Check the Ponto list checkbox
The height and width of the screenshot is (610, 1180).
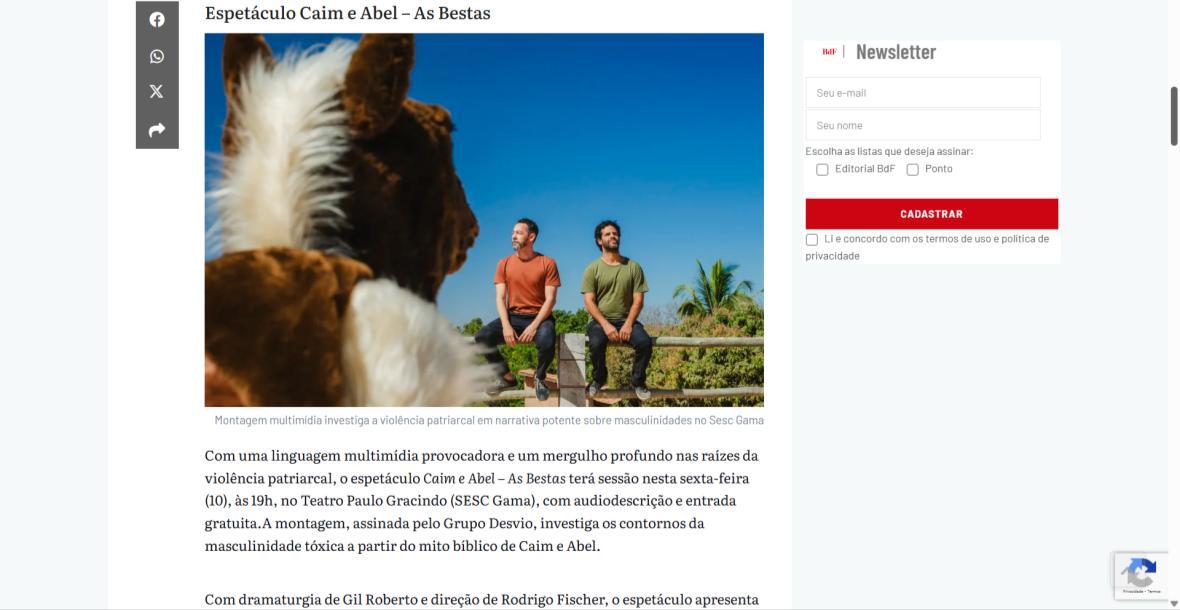913,170
